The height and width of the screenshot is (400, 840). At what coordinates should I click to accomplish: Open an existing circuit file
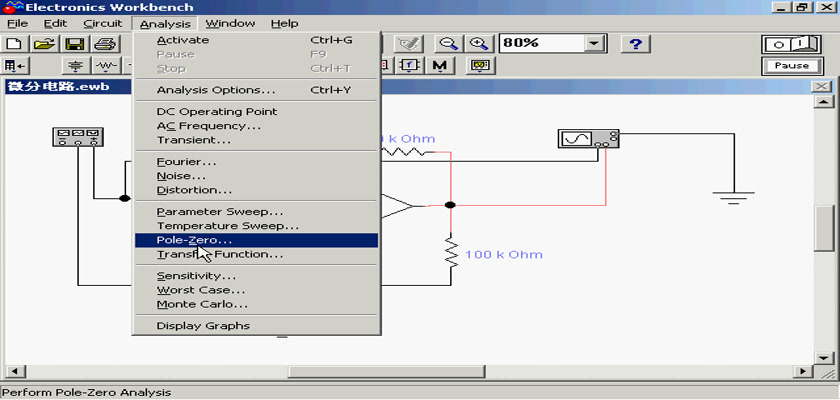click(x=45, y=44)
